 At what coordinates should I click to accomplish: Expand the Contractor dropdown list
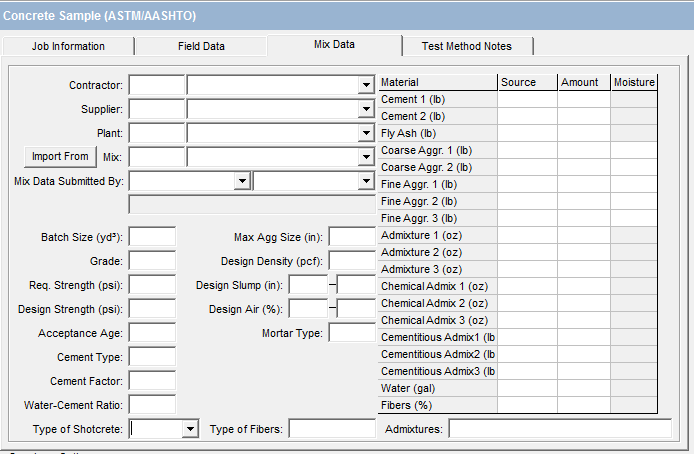tap(366, 86)
